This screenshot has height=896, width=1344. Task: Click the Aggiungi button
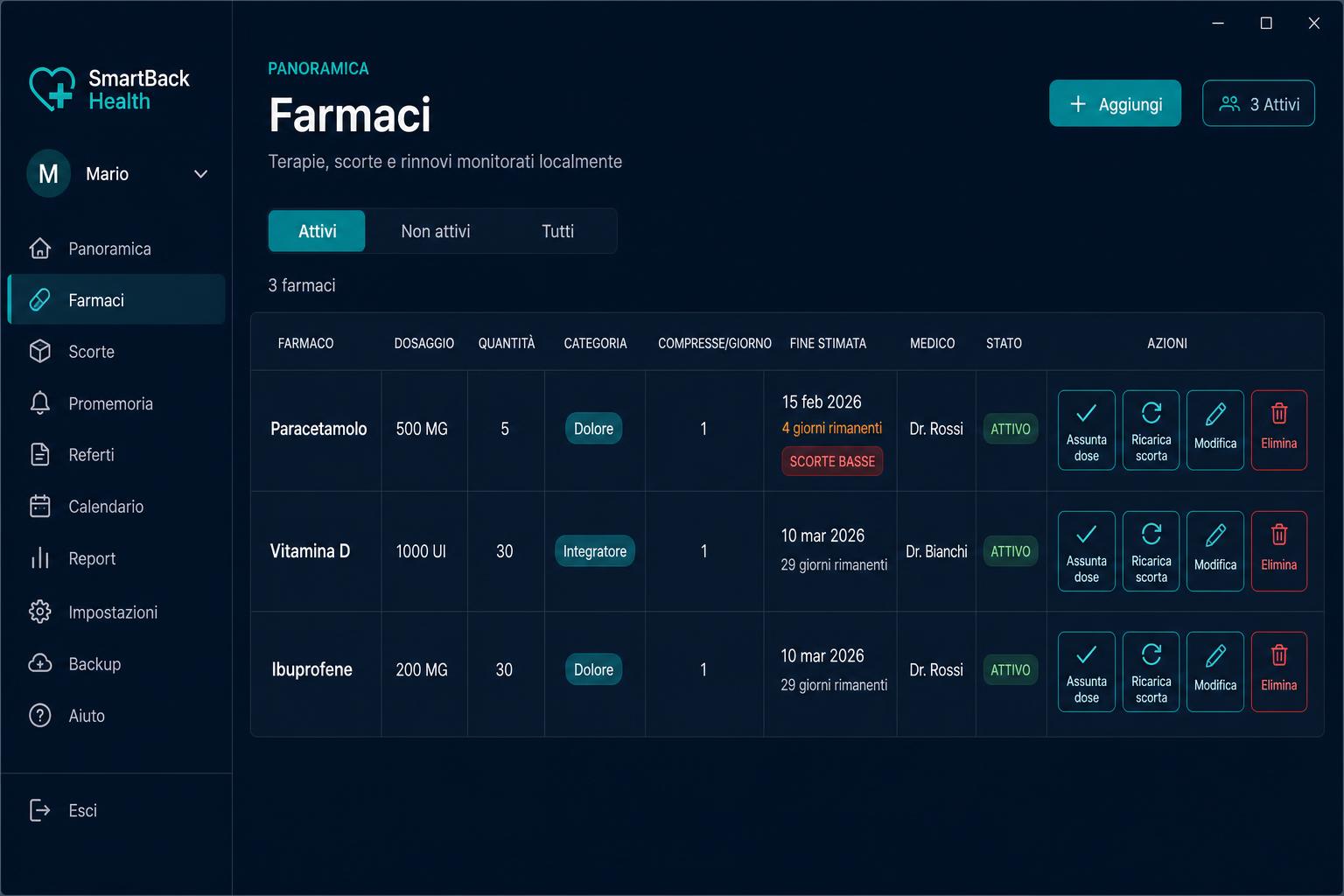point(1115,104)
